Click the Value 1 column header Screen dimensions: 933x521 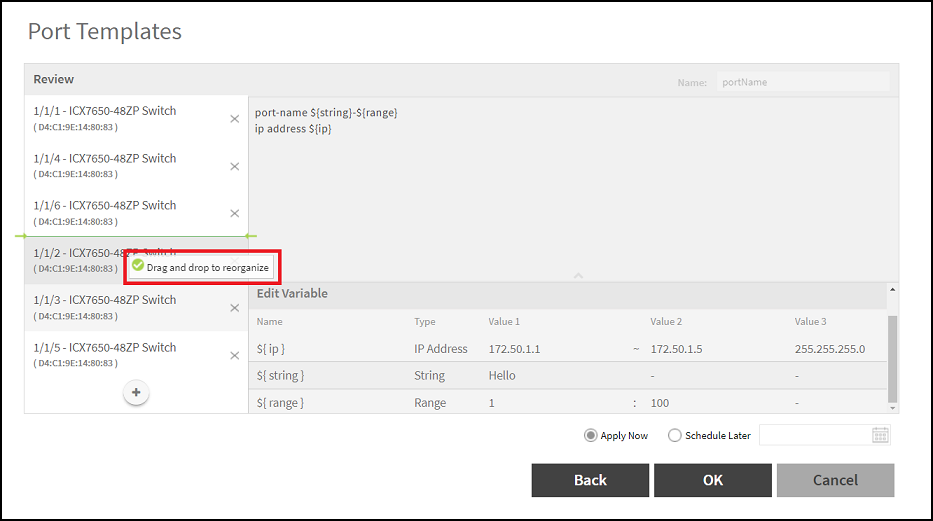[x=504, y=322]
